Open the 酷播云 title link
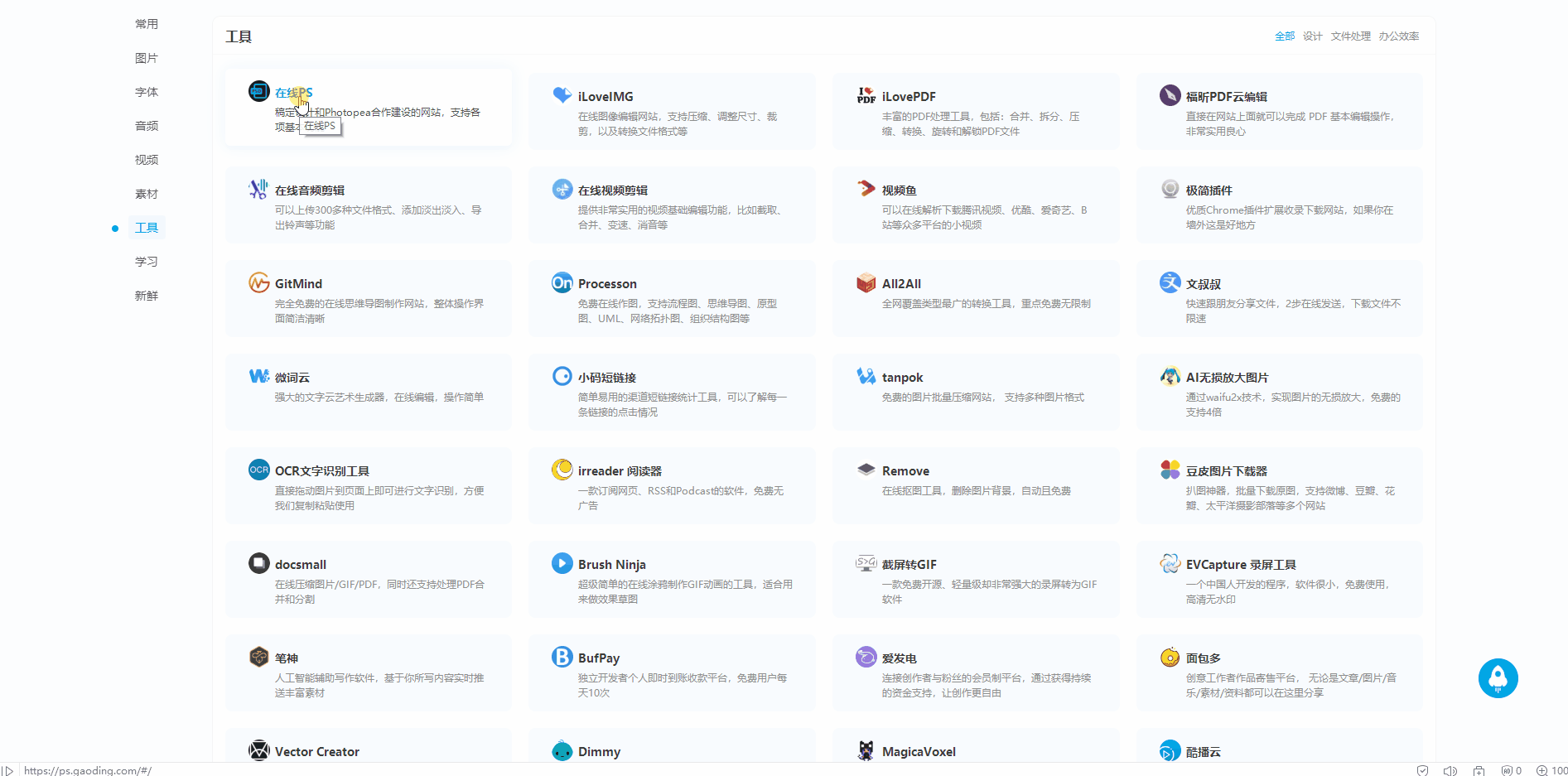Screen dimensions: 1568x776 (1204, 752)
